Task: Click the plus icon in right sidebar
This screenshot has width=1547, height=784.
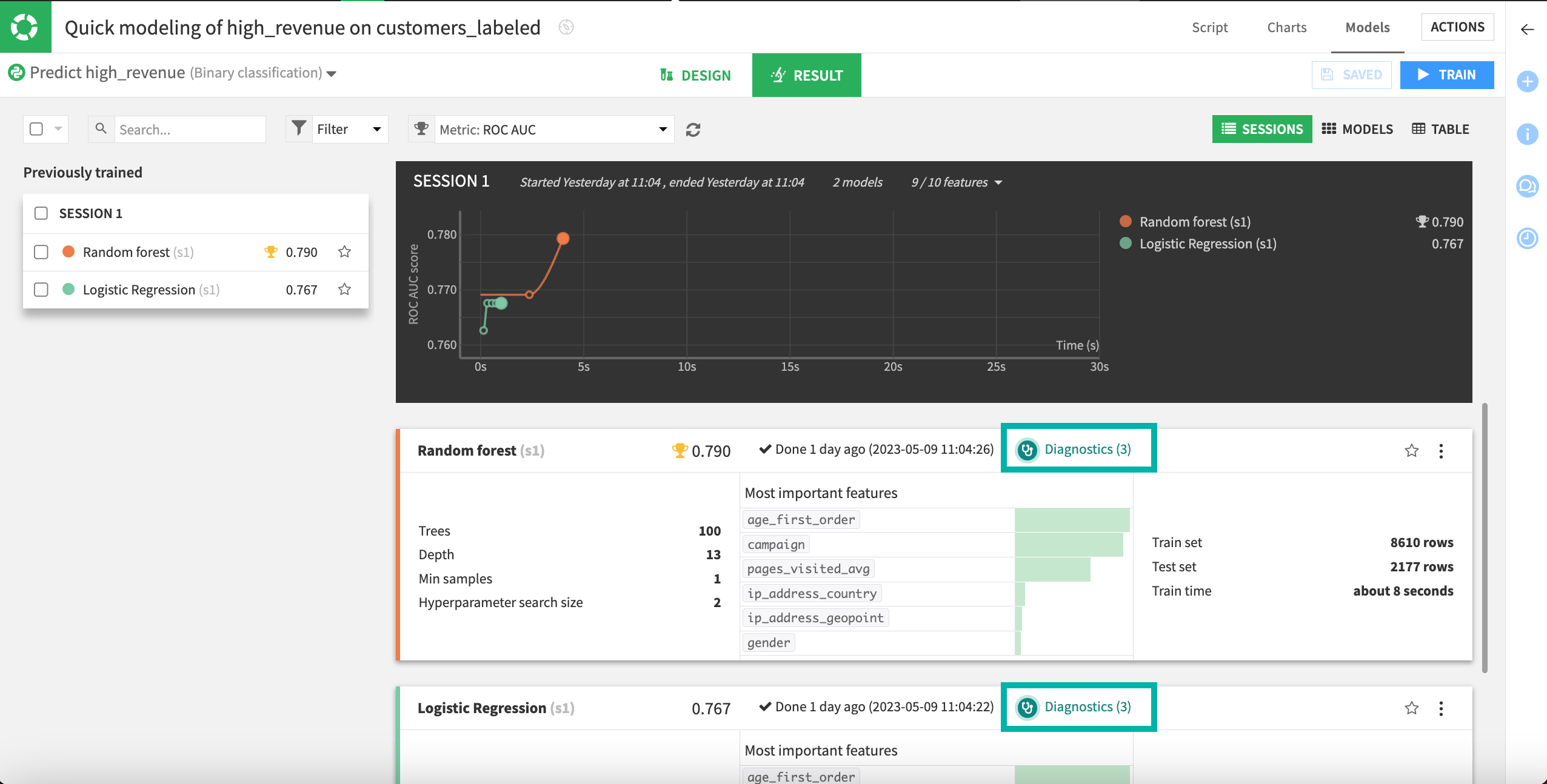Action: point(1527,81)
